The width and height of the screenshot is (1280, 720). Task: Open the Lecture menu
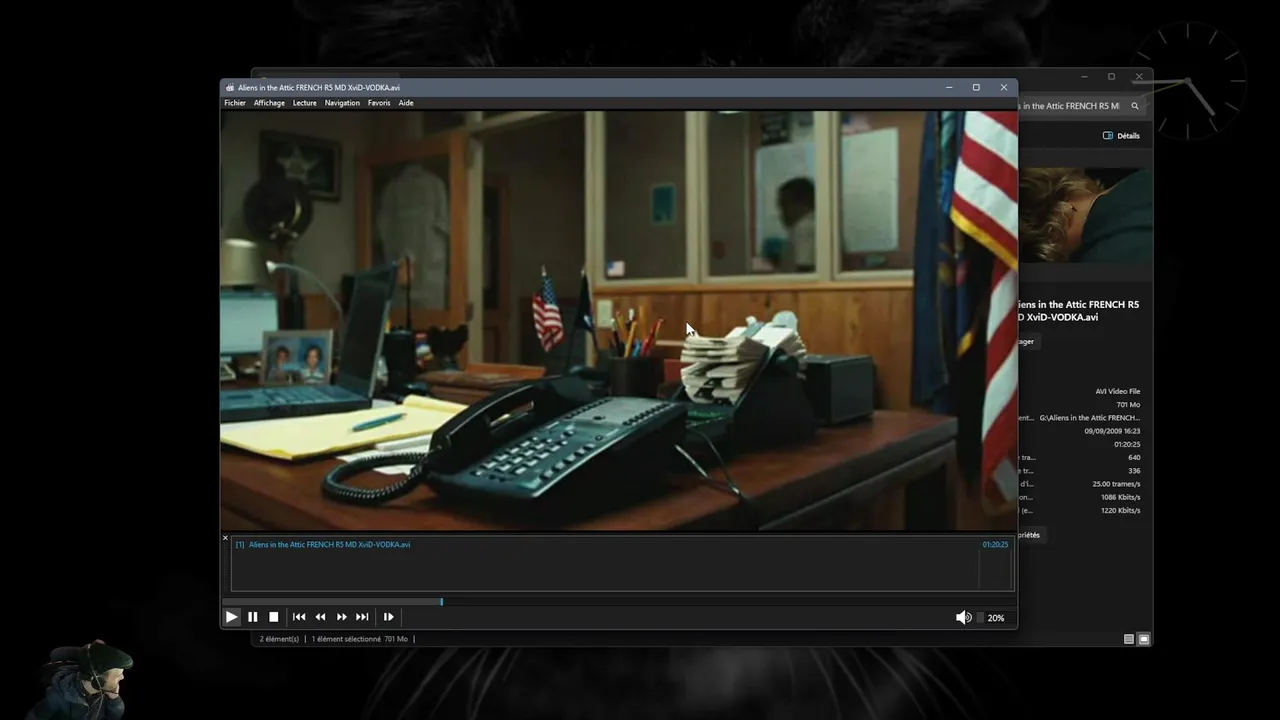pyautogui.click(x=305, y=103)
